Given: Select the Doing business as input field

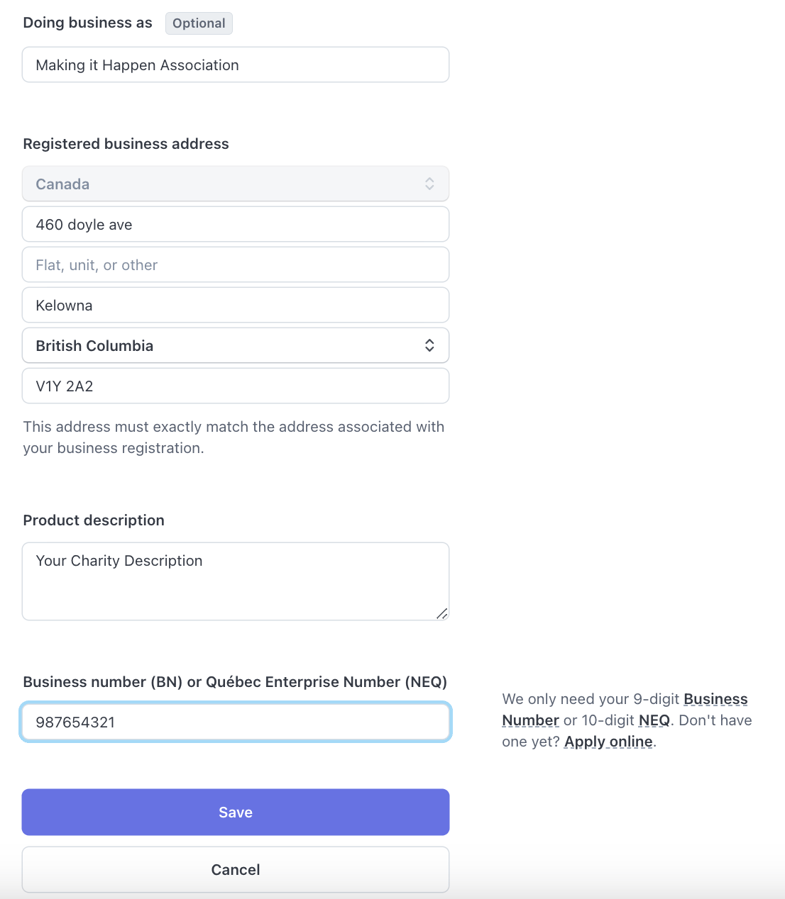Looking at the screenshot, I should tap(235, 64).
